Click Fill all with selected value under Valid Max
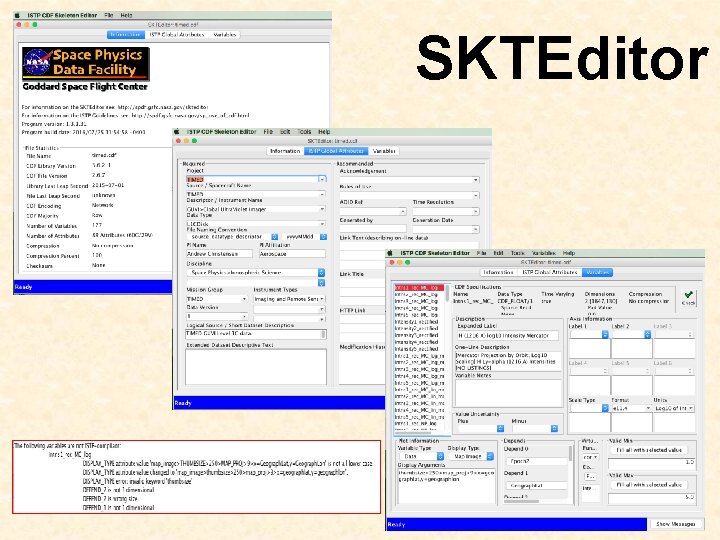Image resolution: width=720 pixels, height=540 pixels. point(649,484)
